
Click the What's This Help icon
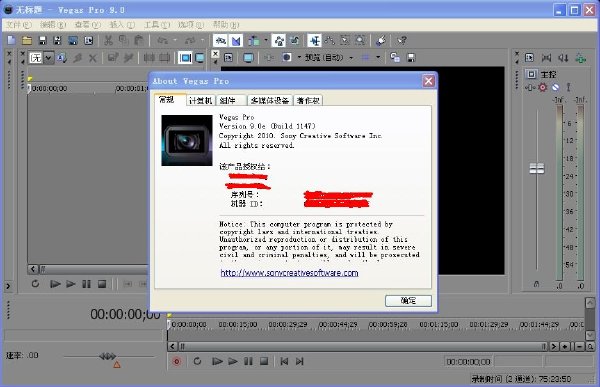(x=401, y=40)
